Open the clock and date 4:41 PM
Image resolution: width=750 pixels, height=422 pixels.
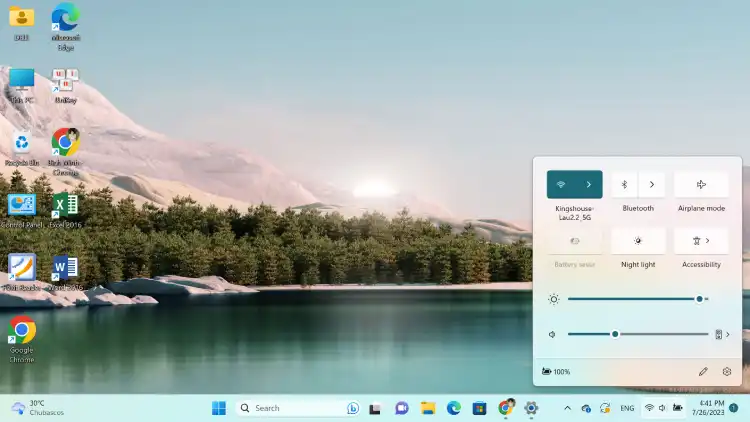(x=708, y=408)
